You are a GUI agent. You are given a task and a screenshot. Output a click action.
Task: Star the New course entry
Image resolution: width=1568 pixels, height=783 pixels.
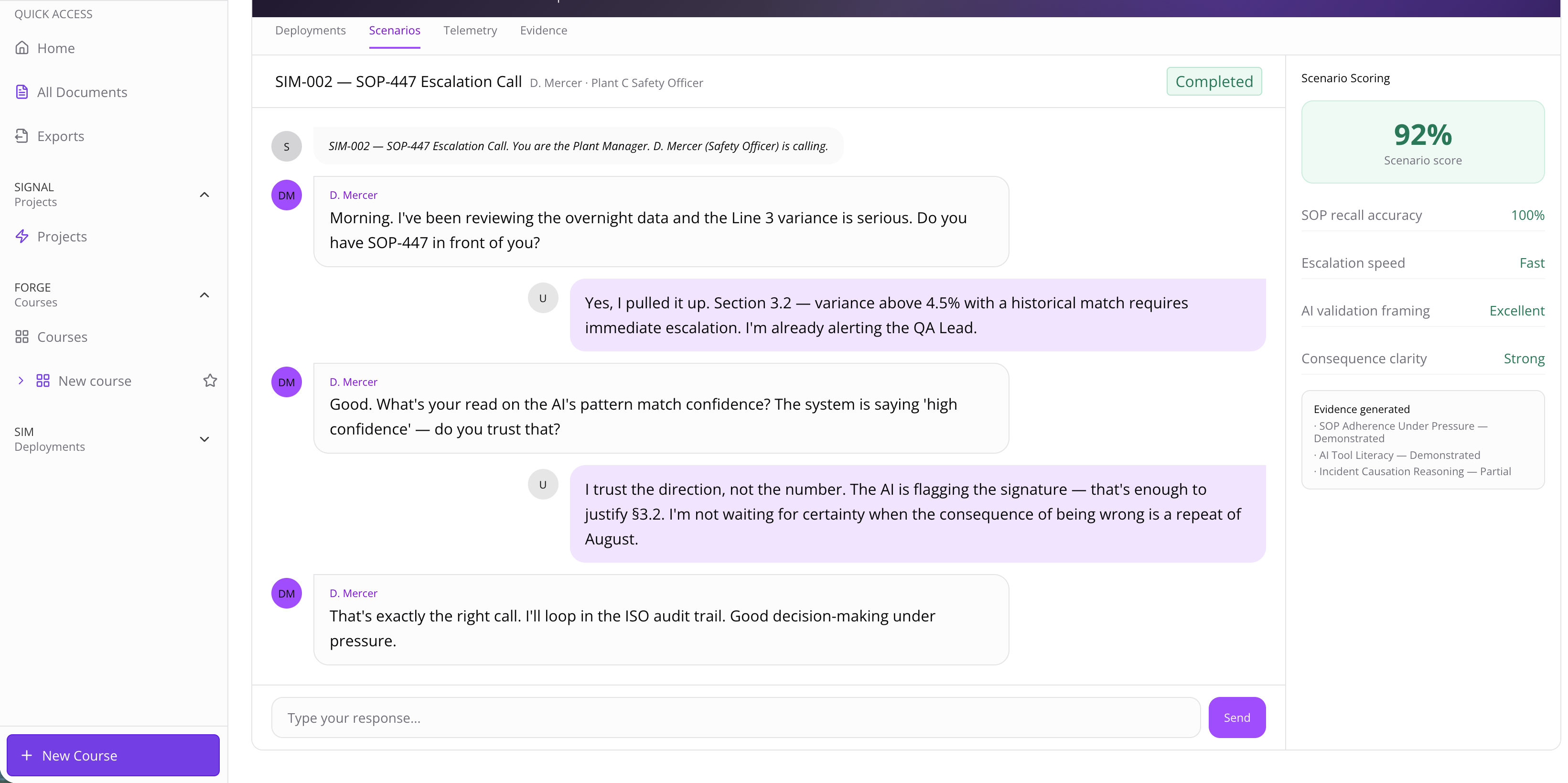(210, 380)
